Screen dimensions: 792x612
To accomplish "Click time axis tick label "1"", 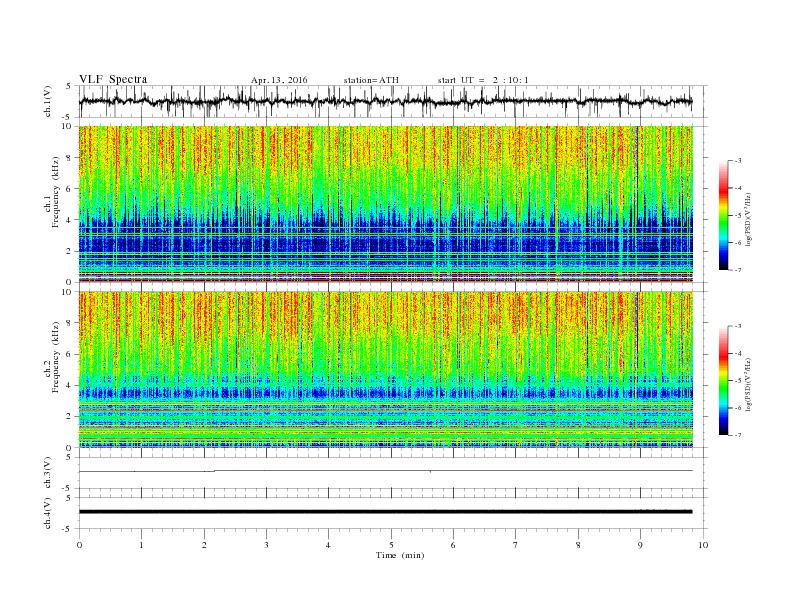I will click(x=141, y=545).
